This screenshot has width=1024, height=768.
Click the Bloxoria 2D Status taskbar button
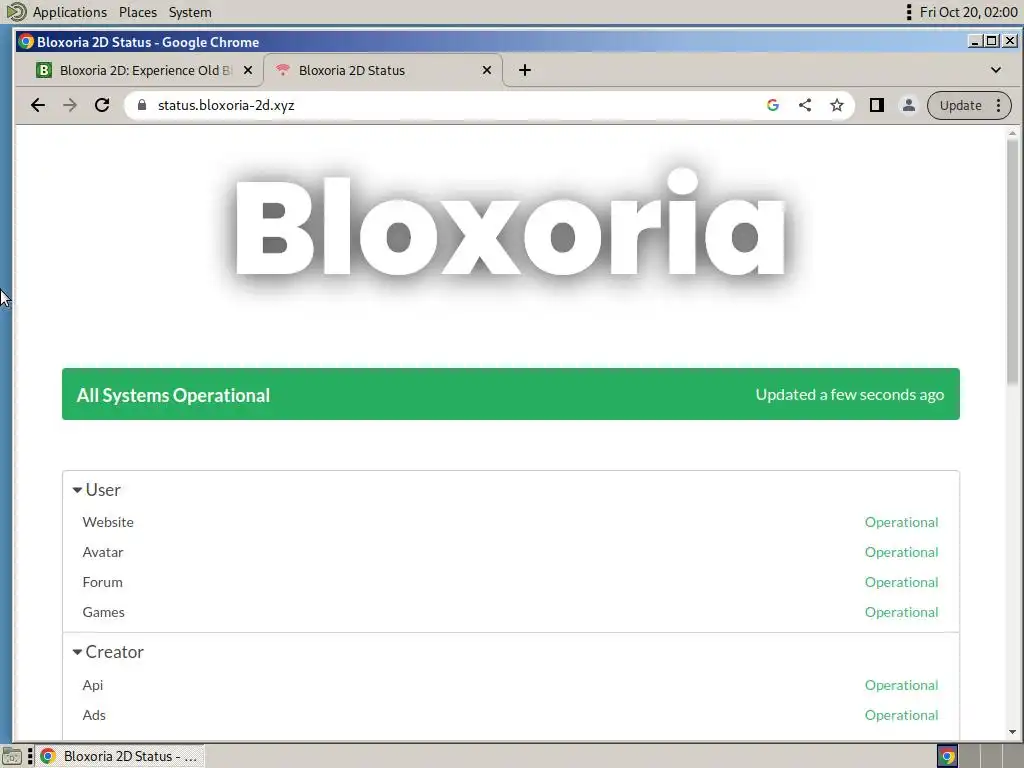(x=120, y=756)
